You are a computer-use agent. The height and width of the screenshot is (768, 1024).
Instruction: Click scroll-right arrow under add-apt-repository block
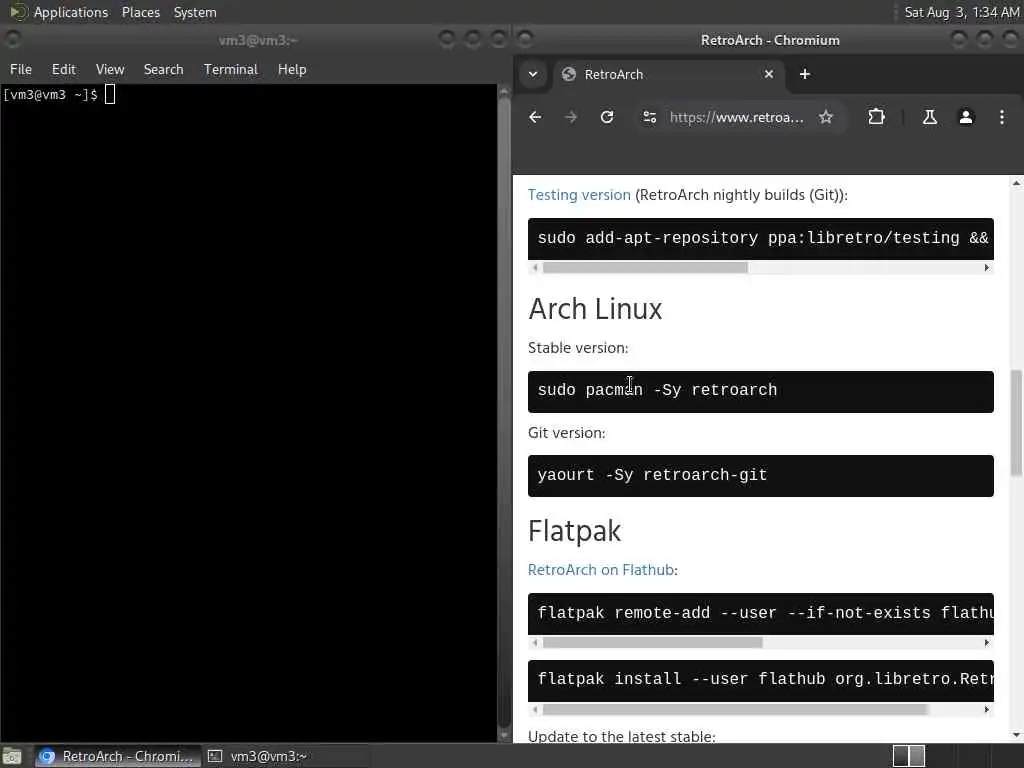(x=986, y=268)
